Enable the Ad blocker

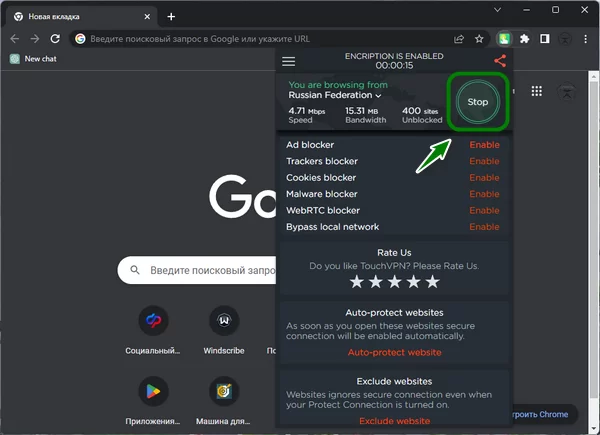click(484, 145)
